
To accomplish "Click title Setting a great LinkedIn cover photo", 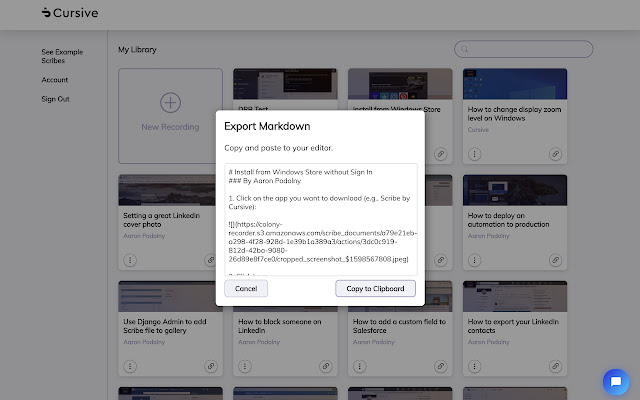I will (x=162, y=220).
